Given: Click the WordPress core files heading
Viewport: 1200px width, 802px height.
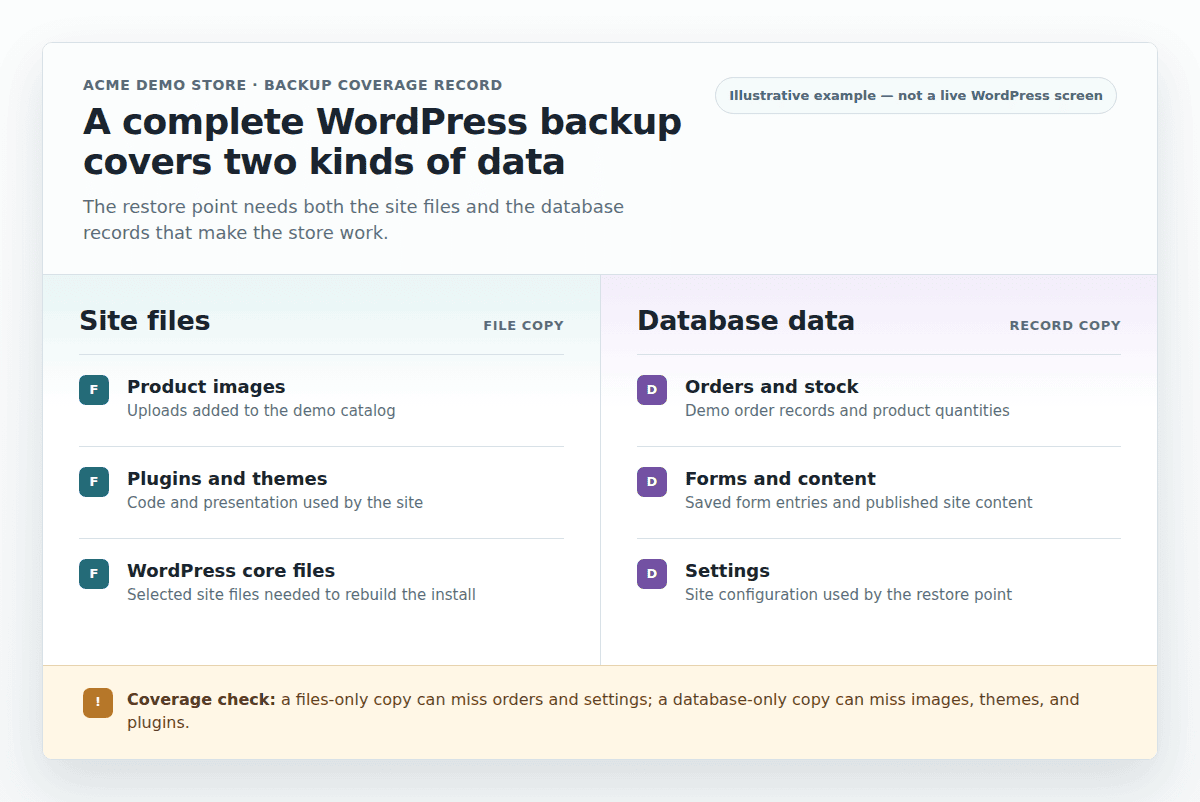Looking at the screenshot, I should click(231, 571).
